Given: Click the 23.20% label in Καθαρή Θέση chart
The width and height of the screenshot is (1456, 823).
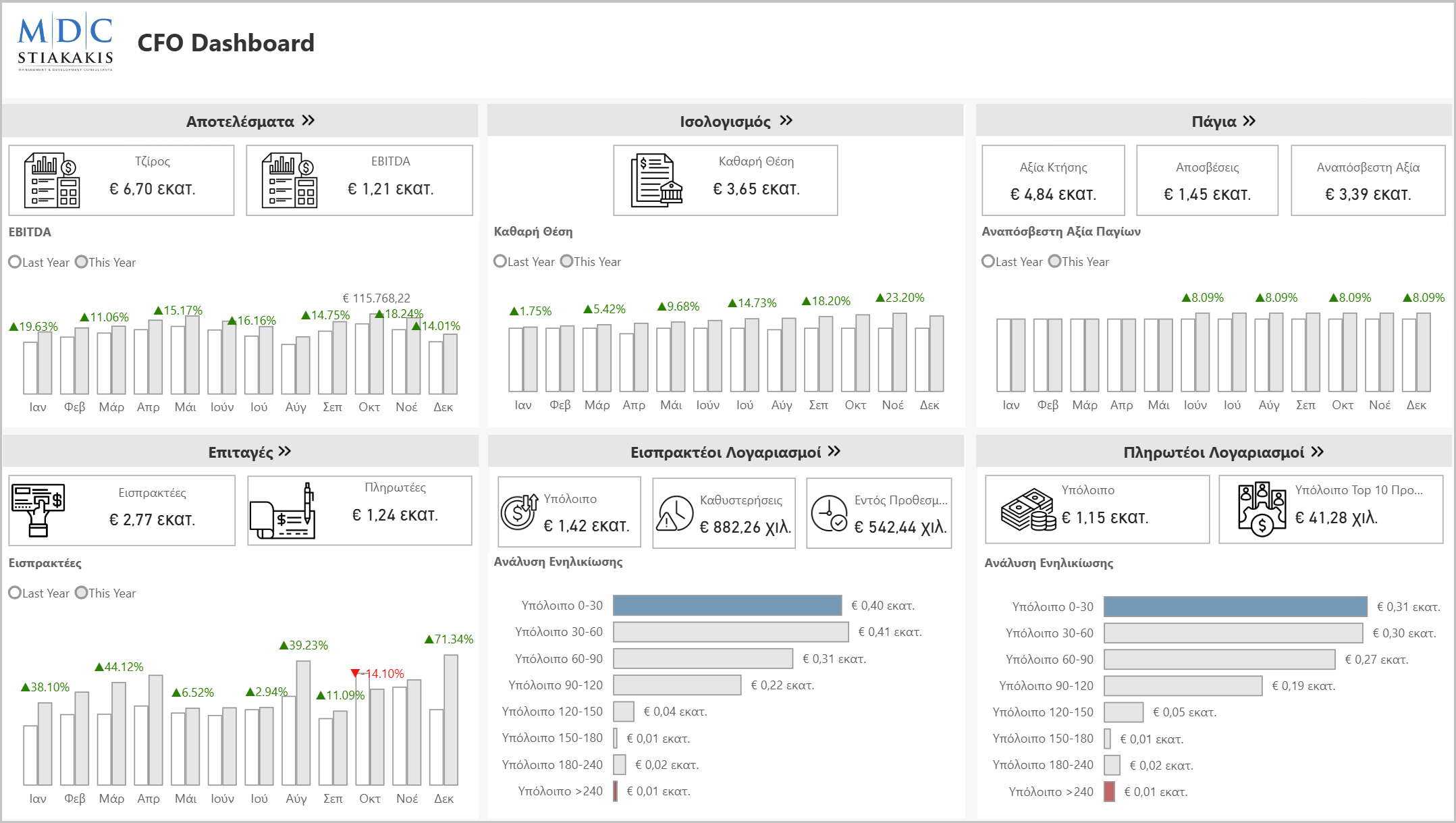Looking at the screenshot, I should (900, 298).
